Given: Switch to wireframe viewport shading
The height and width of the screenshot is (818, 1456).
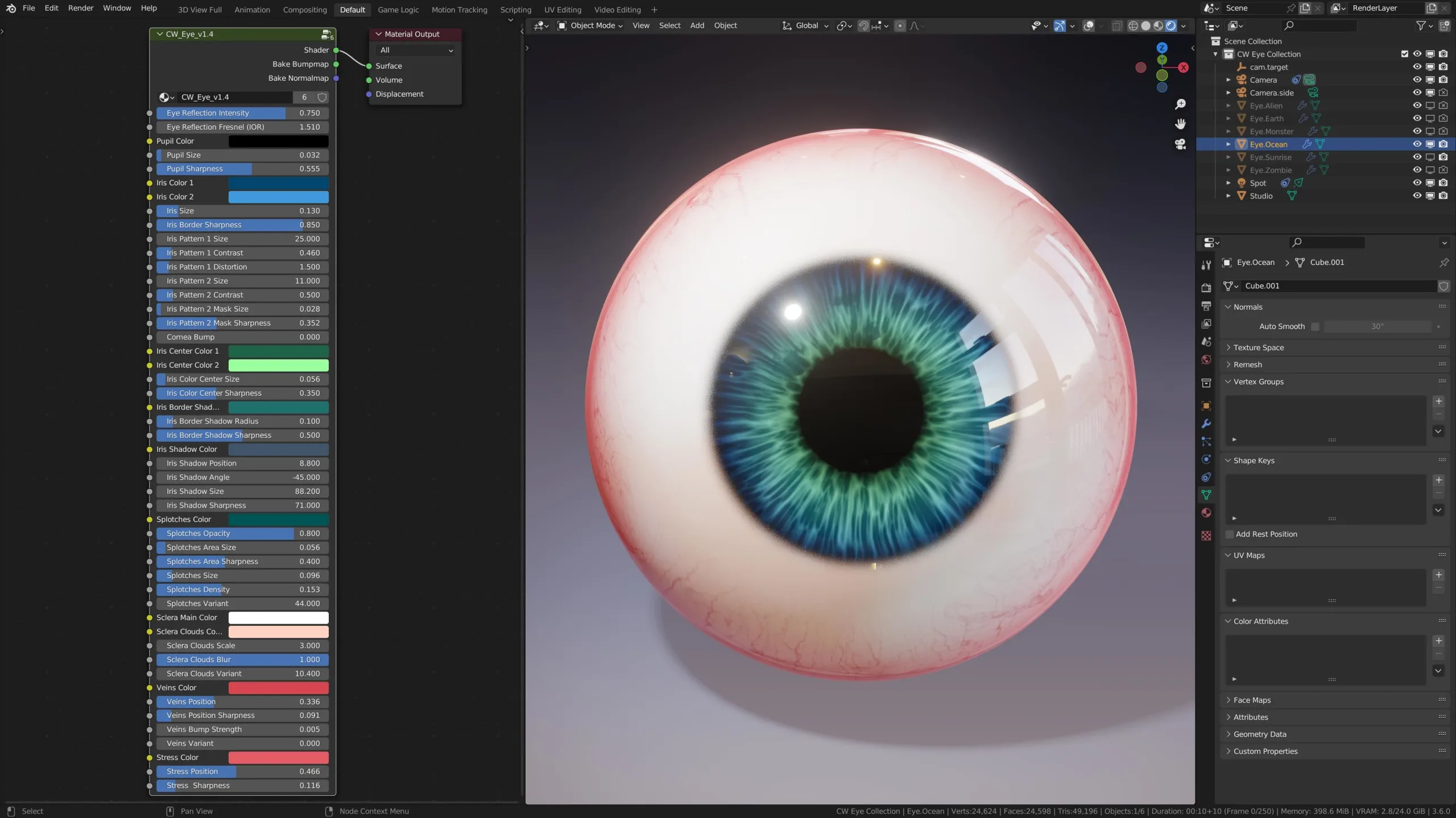Looking at the screenshot, I should [x=1133, y=26].
